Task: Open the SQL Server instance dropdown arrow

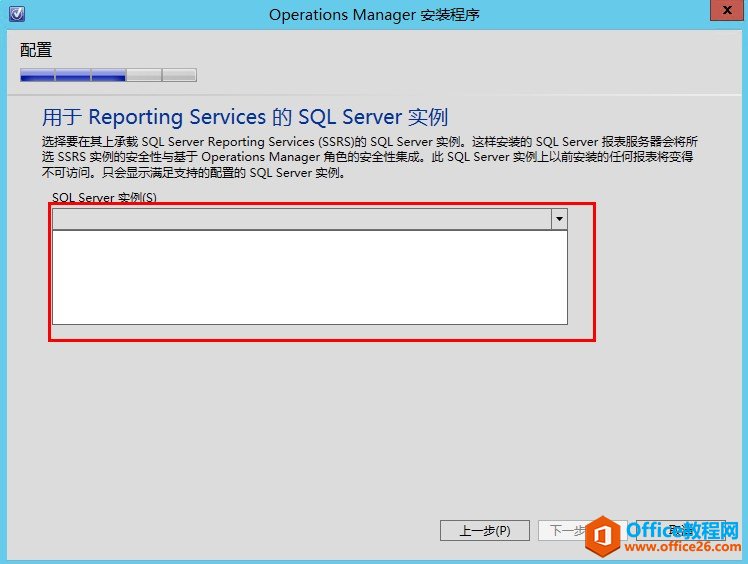Action: [x=559, y=219]
